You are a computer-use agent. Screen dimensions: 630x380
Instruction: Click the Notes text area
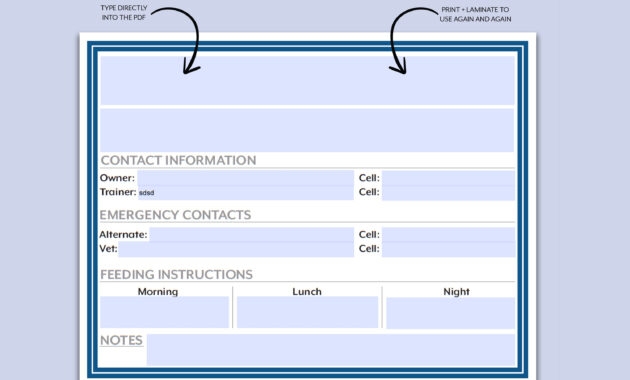pyautogui.click(x=331, y=349)
